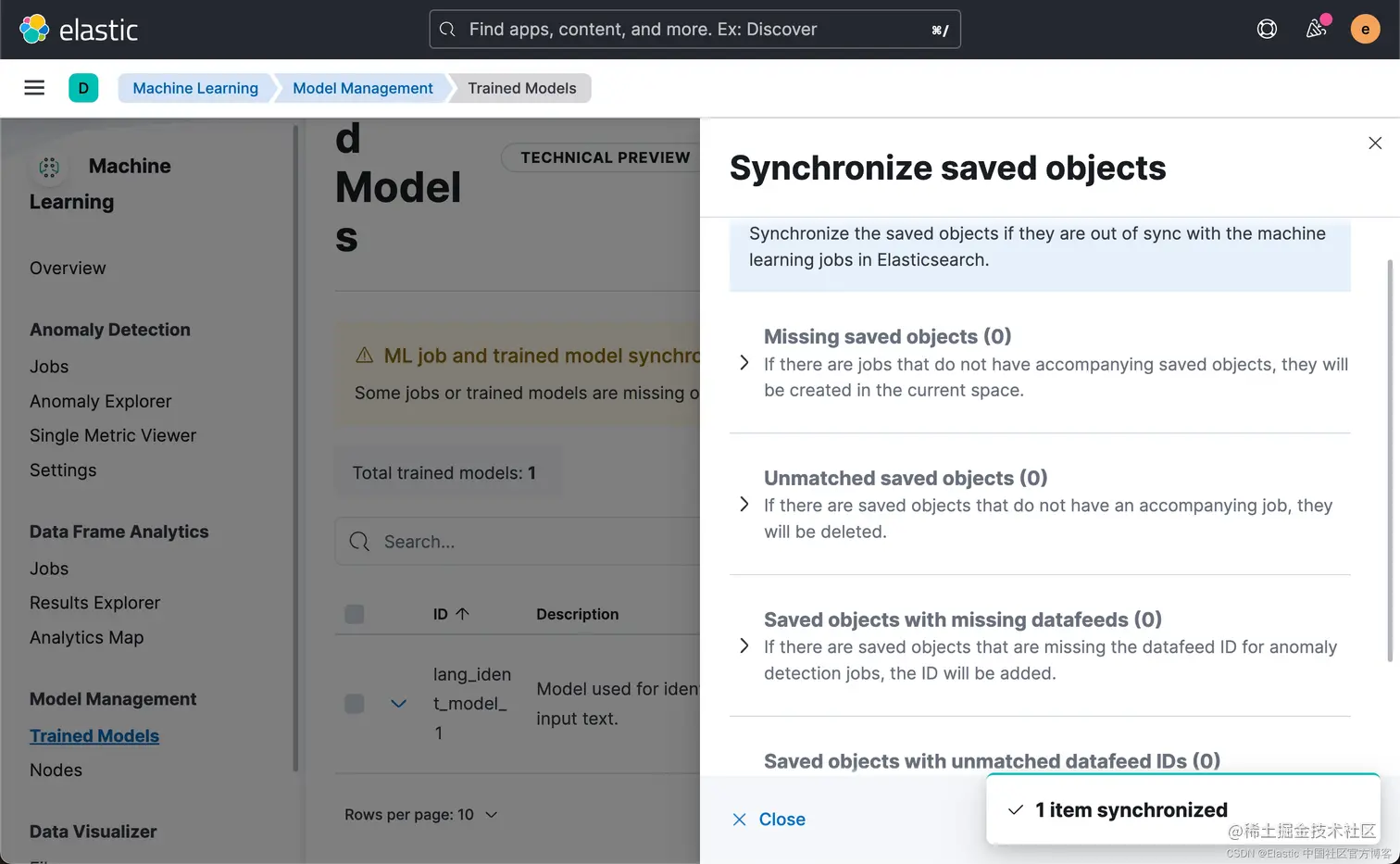Image resolution: width=1400 pixels, height=864 pixels.
Task: Click the Close button in flyout
Action: click(x=769, y=820)
